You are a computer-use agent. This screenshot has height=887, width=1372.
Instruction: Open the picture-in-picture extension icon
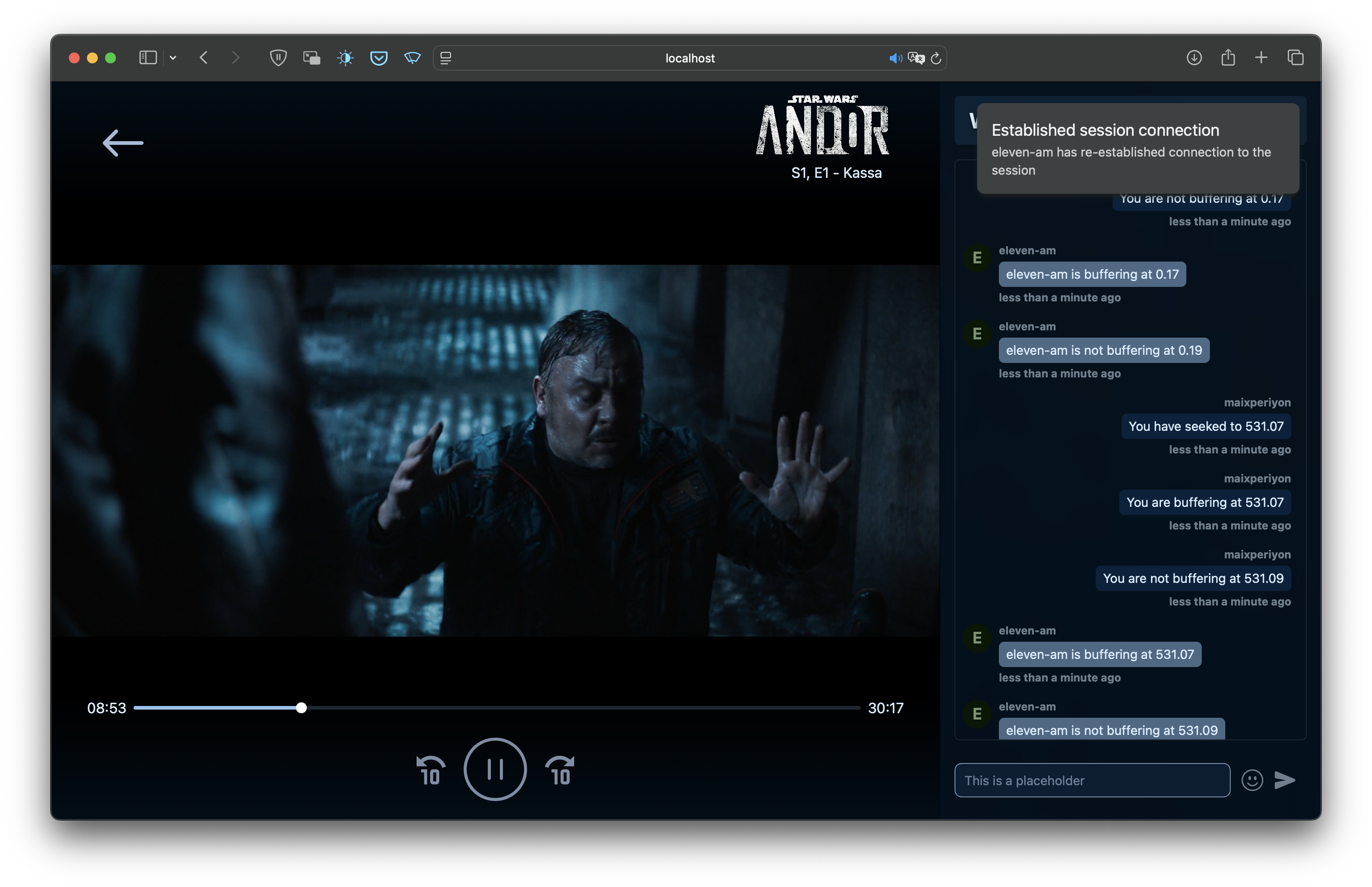pyautogui.click(x=312, y=57)
